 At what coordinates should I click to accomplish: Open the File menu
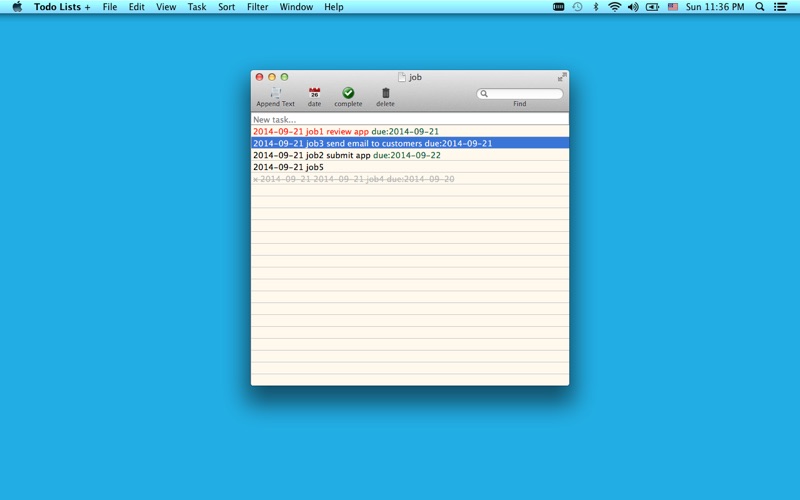[x=110, y=7]
